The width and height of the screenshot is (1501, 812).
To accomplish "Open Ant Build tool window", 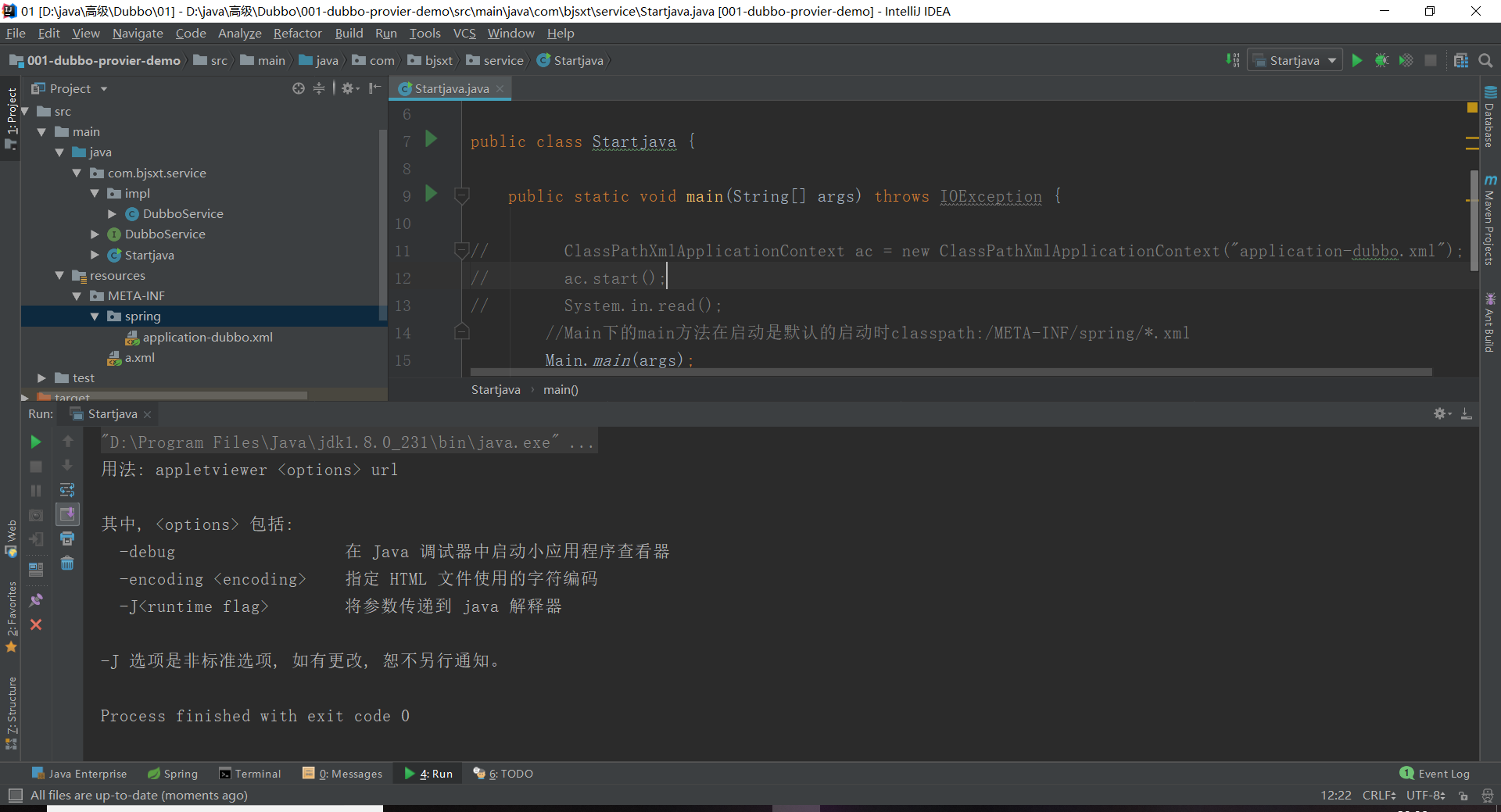I will 1489,322.
